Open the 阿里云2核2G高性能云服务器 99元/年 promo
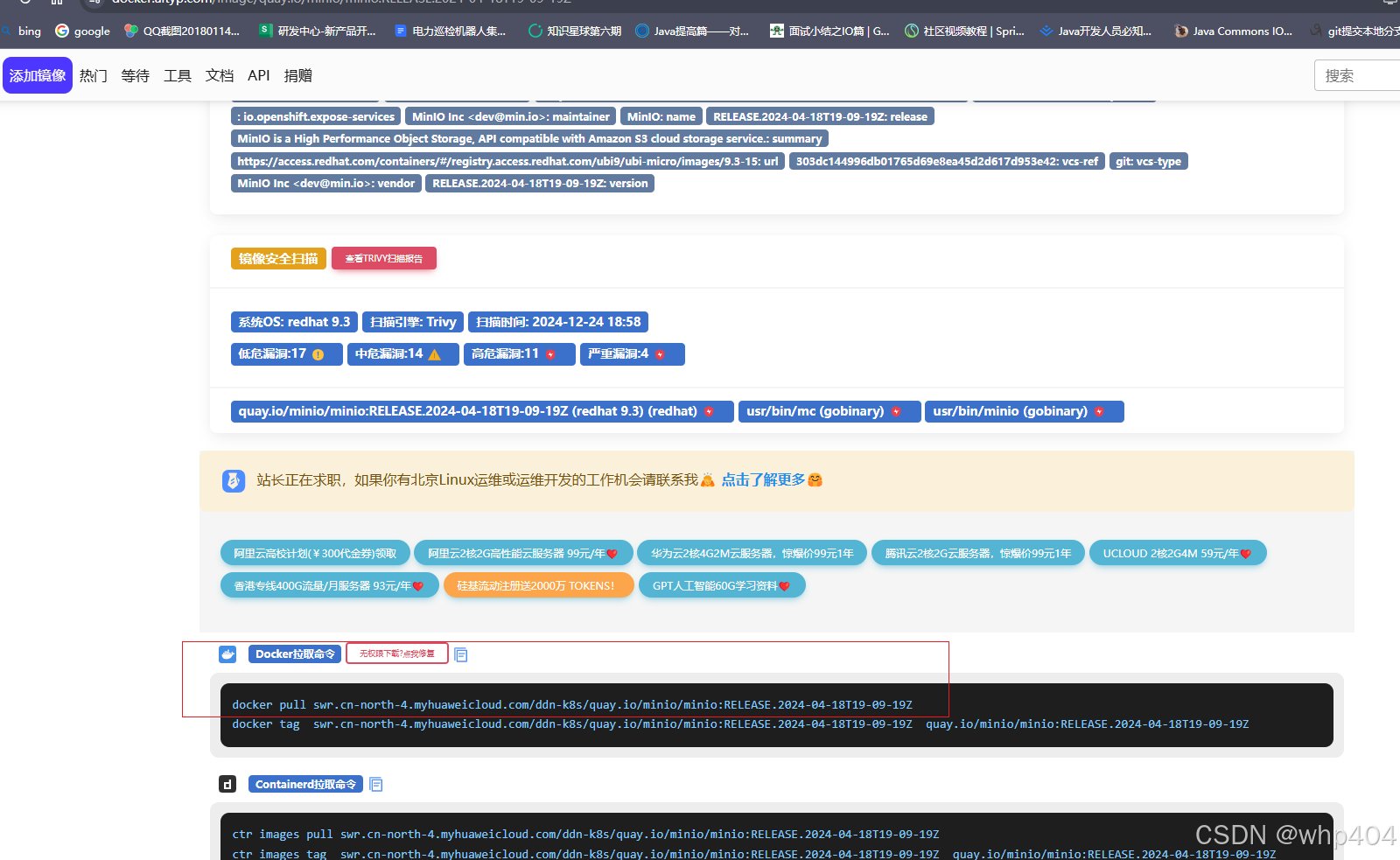Image resolution: width=1400 pixels, height=860 pixels. [523, 553]
